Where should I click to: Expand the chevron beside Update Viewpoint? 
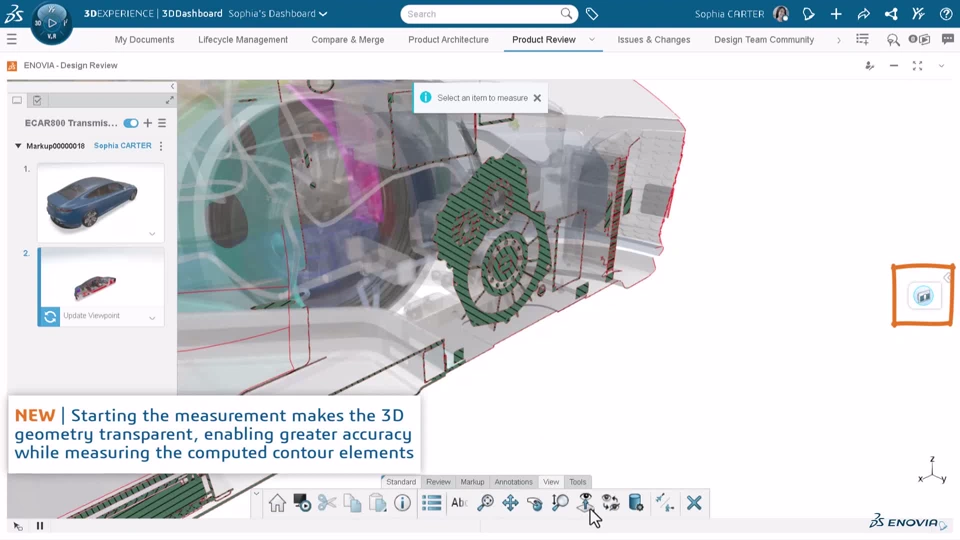point(152,318)
